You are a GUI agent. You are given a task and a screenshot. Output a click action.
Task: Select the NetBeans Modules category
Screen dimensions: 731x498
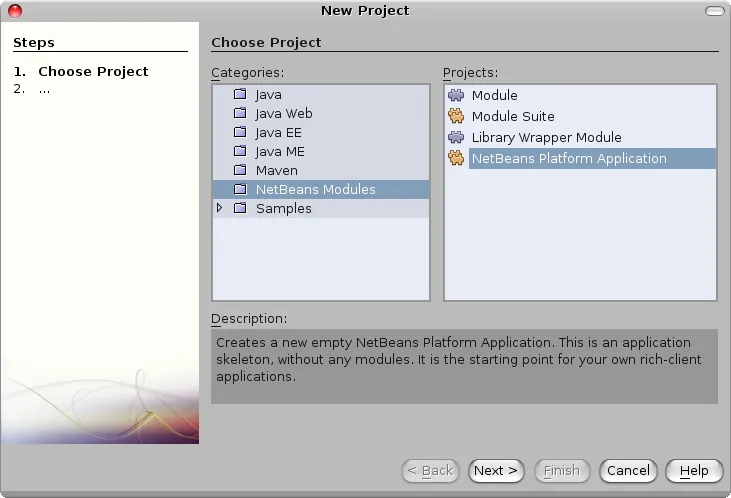click(x=321, y=189)
